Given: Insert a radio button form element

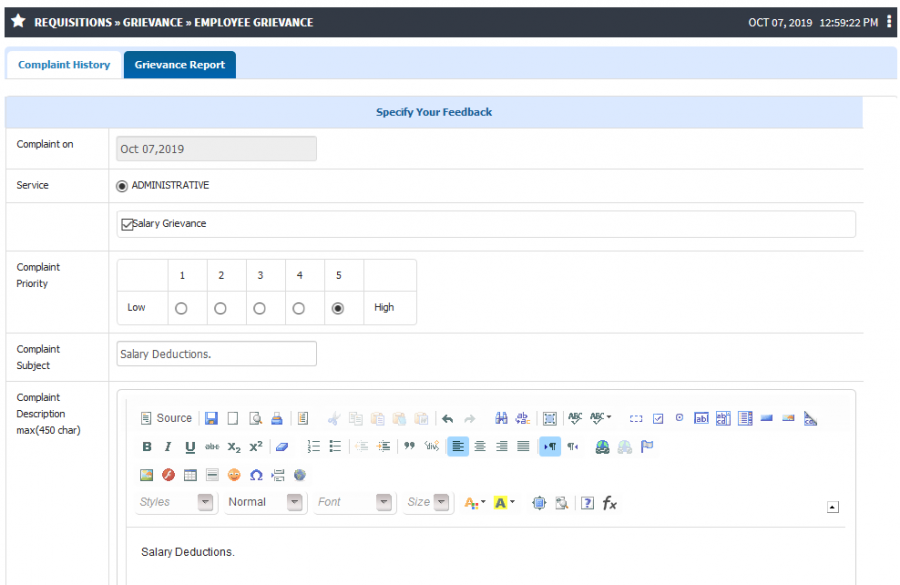Looking at the screenshot, I should point(680,418).
